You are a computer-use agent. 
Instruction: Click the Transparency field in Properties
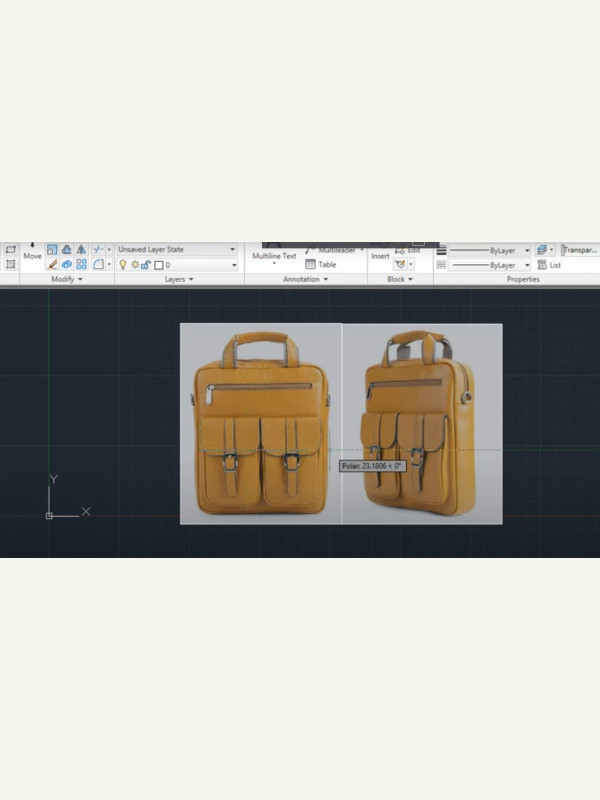[x=580, y=249]
